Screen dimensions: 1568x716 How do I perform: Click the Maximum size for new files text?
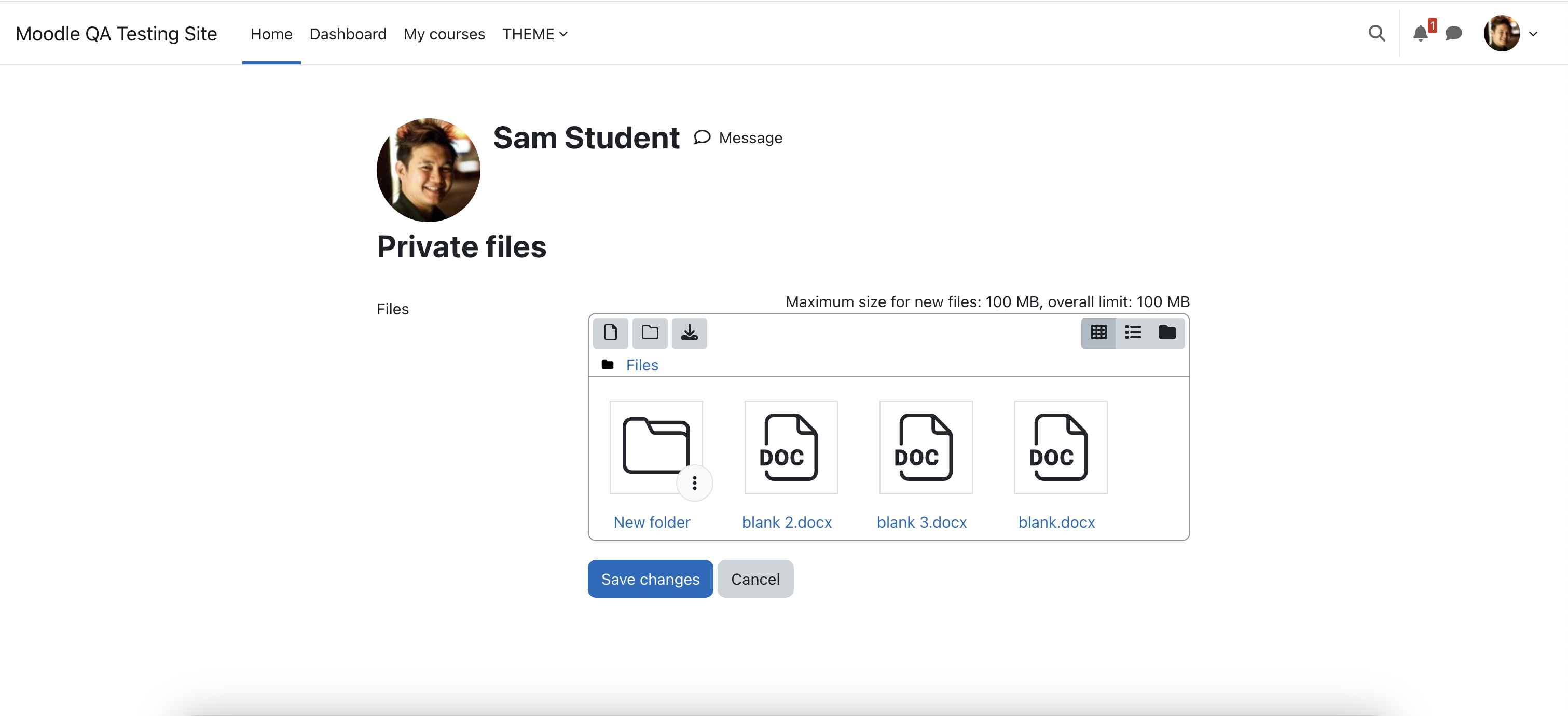pos(987,302)
